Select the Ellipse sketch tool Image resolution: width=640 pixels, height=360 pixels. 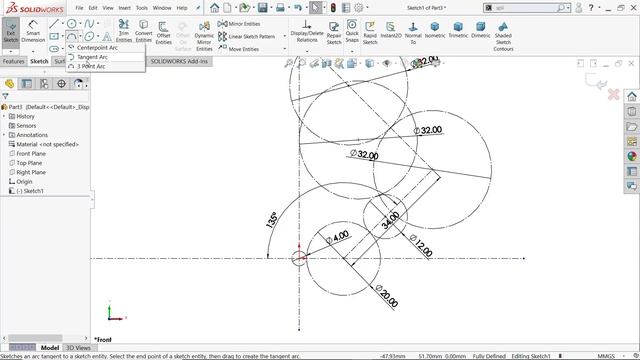89,36
